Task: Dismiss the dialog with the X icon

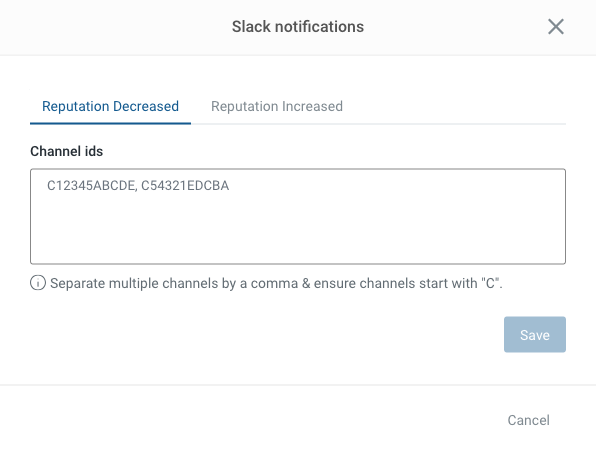Action: 556,27
